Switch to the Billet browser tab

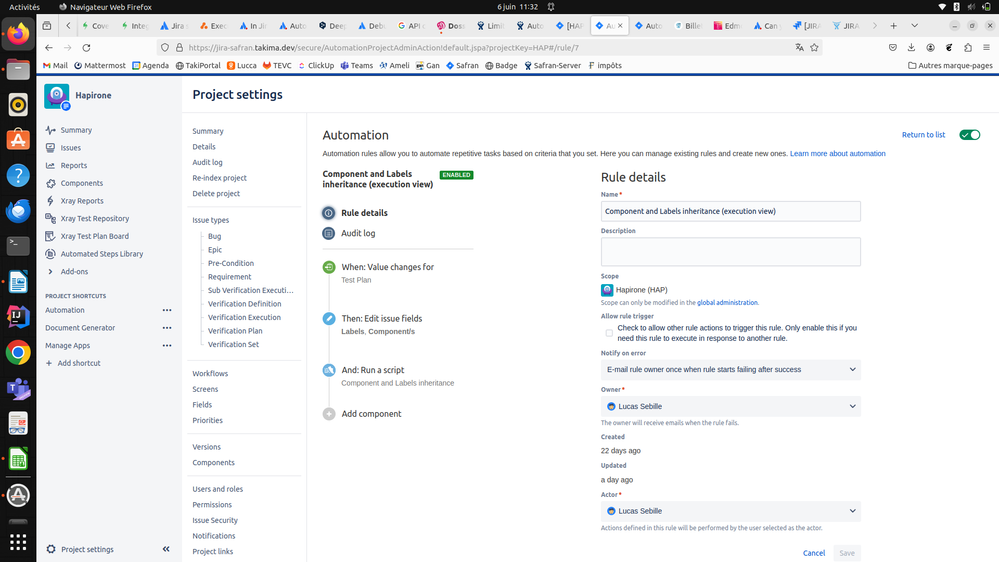[x=688, y=26]
